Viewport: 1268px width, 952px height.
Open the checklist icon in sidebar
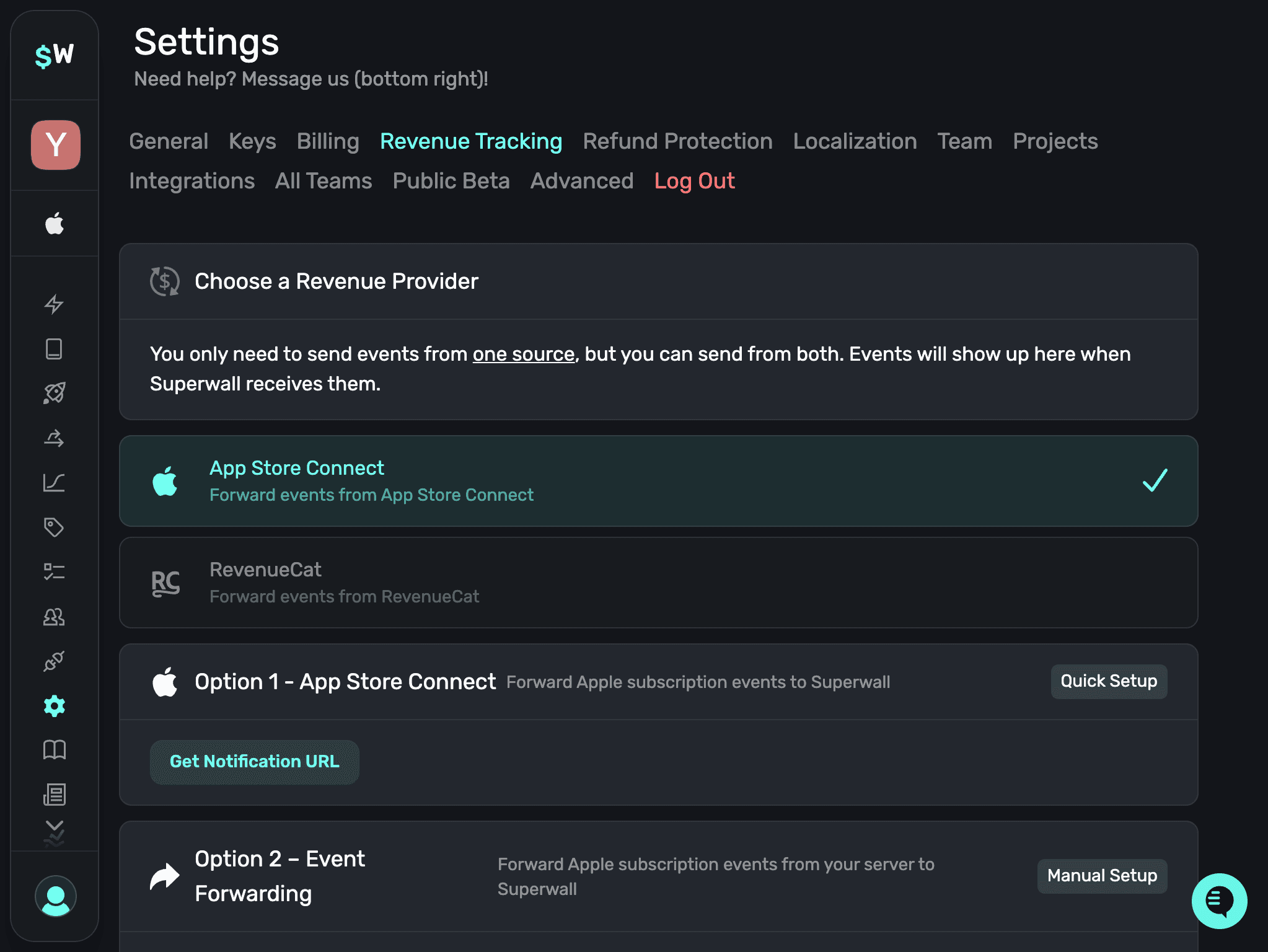[54, 571]
